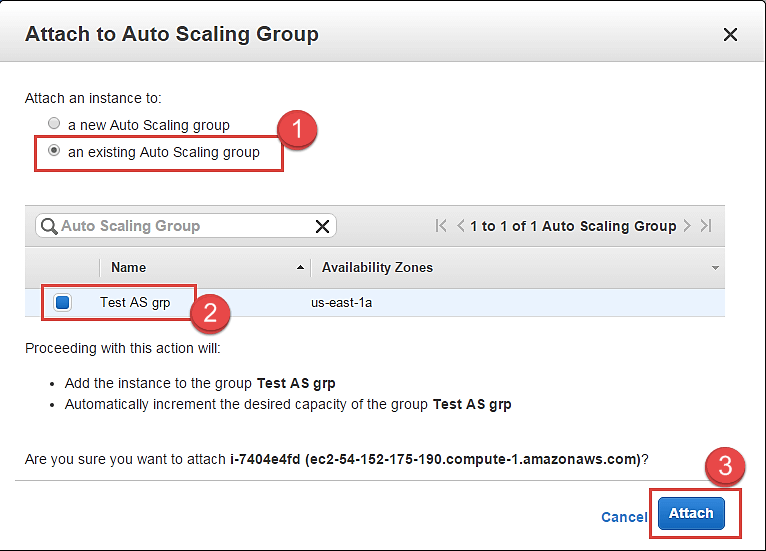766x551 pixels.
Task: Clear the Auto Scaling Group search field
Action: 322,226
